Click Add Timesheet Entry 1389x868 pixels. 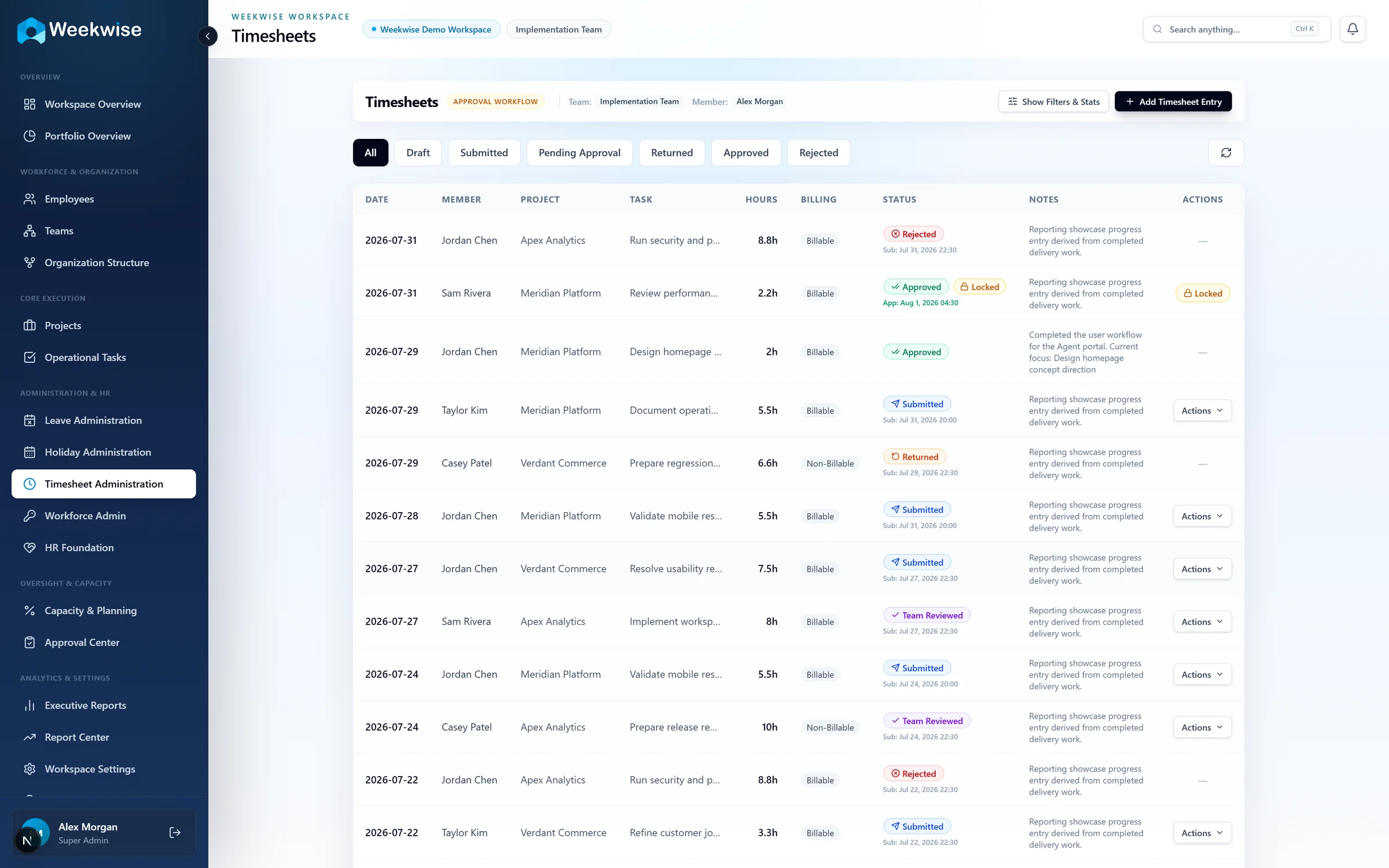[x=1173, y=102]
